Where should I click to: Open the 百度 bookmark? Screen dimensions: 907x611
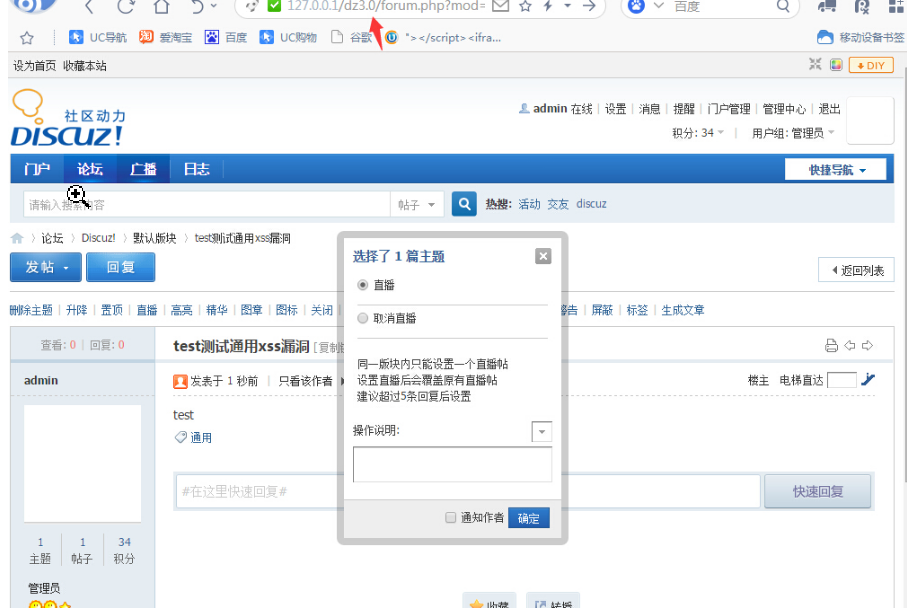click(226, 38)
